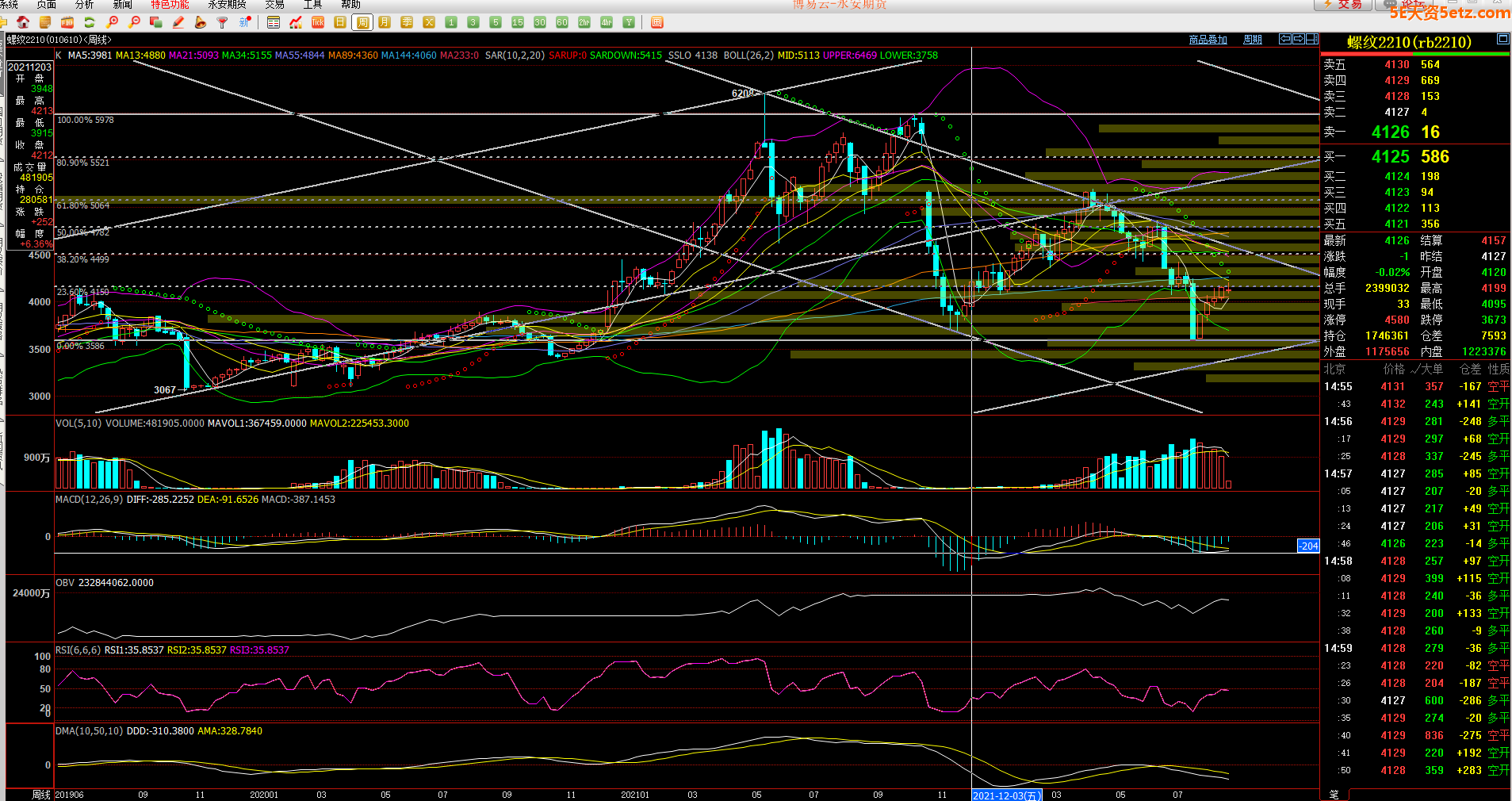Zoom out with the minus magnifier icon
The height and width of the screenshot is (801, 1512).
click(134, 22)
